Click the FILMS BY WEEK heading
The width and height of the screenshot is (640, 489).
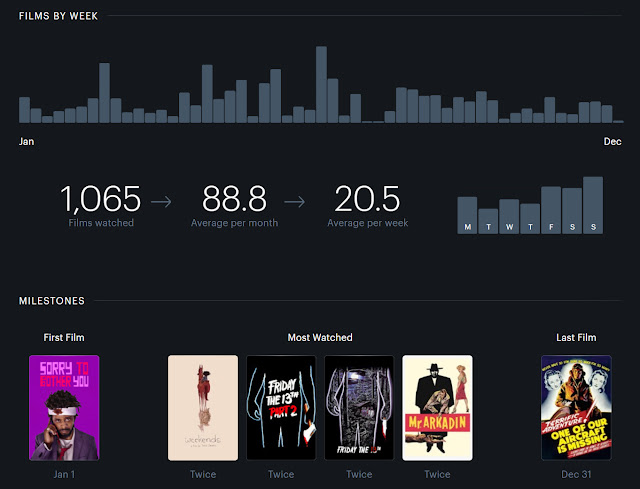58,16
